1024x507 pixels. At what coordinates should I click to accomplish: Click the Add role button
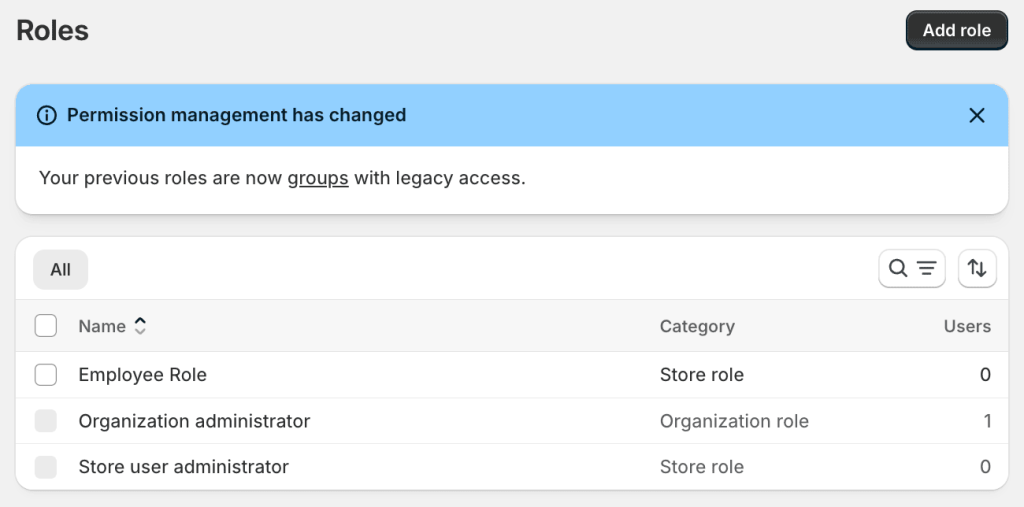coord(956,30)
